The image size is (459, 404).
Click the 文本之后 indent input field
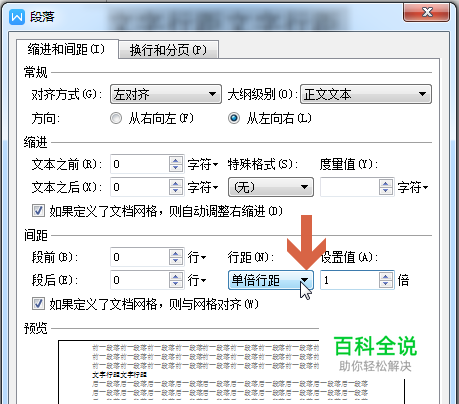pyautogui.click(x=140, y=187)
